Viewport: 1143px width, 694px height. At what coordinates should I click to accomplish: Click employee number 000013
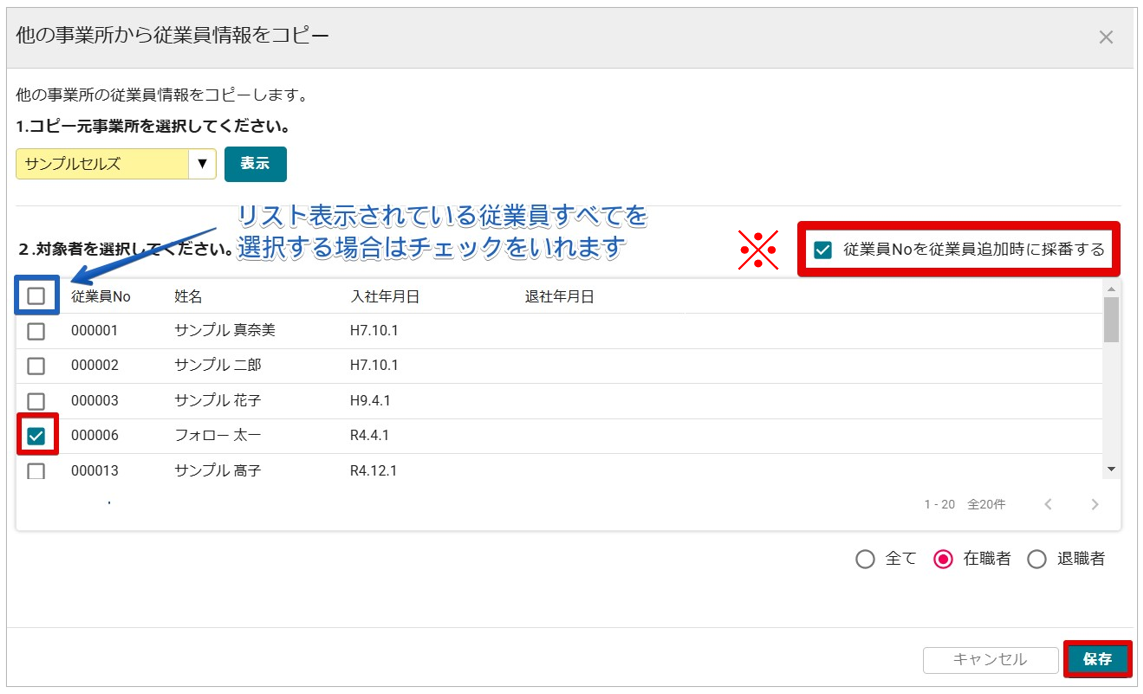click(x=95, y=470)
